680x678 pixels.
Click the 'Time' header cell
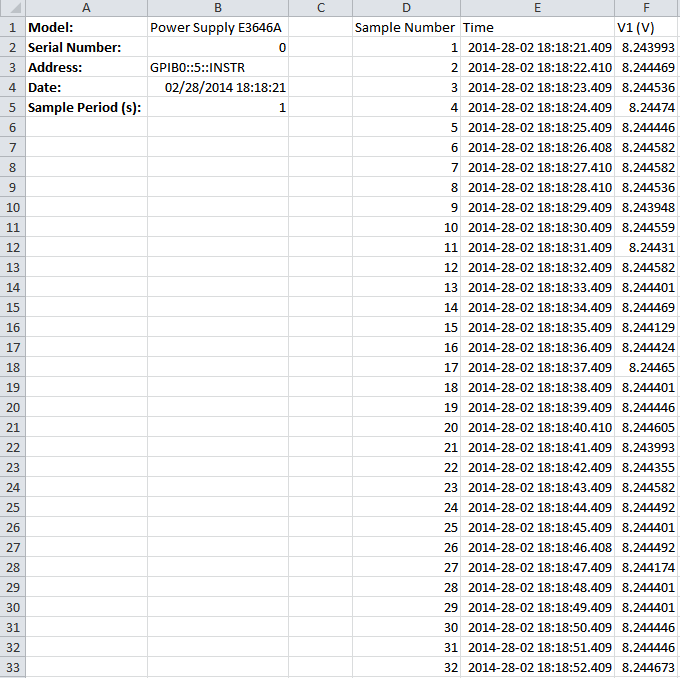pos(537,27)
